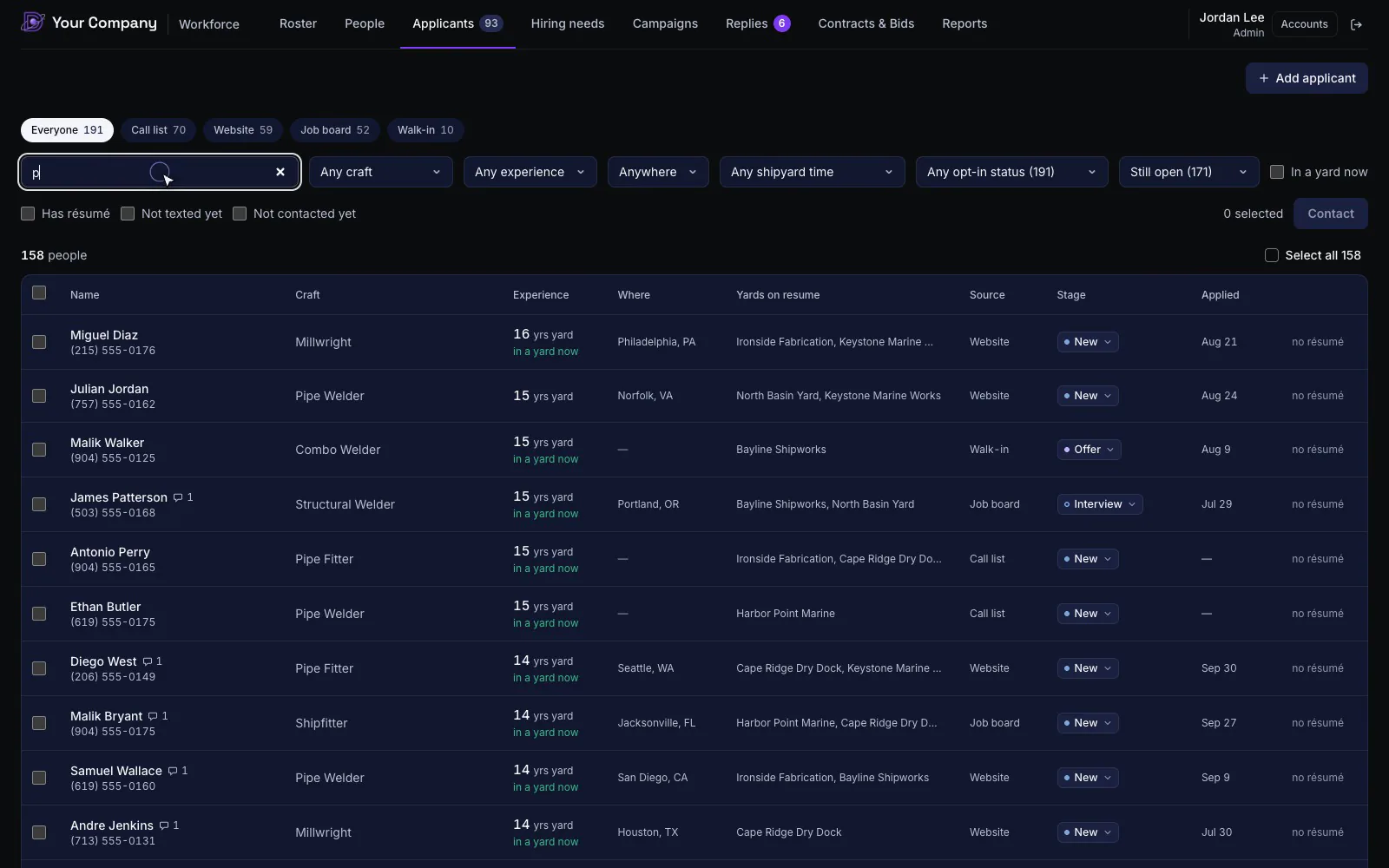1389x868 pixels.
Task: Open Diego West's message bubble icon
Action: pos(148,661)
